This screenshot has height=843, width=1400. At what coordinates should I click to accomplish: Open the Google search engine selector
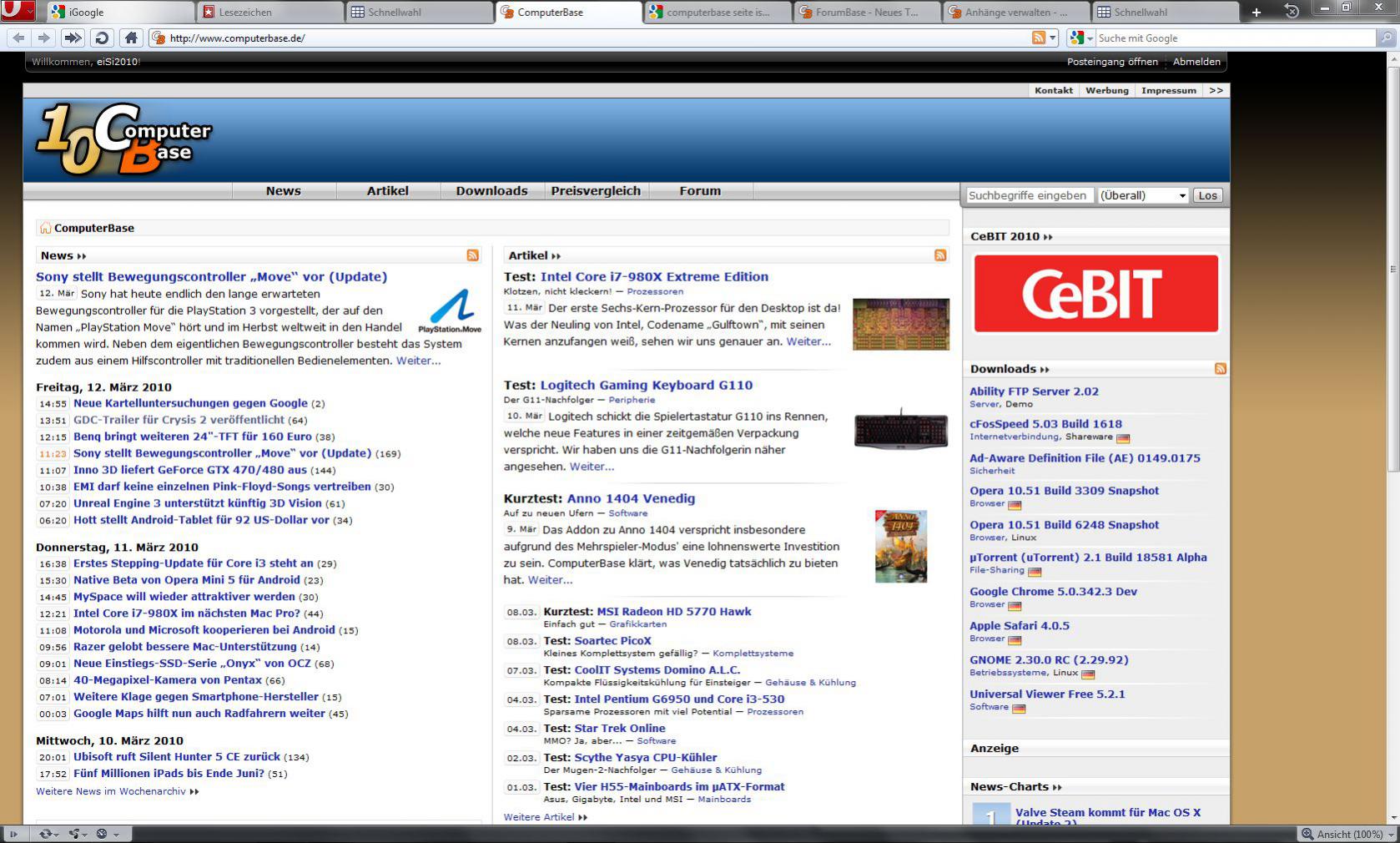(x=1081, y=38)
